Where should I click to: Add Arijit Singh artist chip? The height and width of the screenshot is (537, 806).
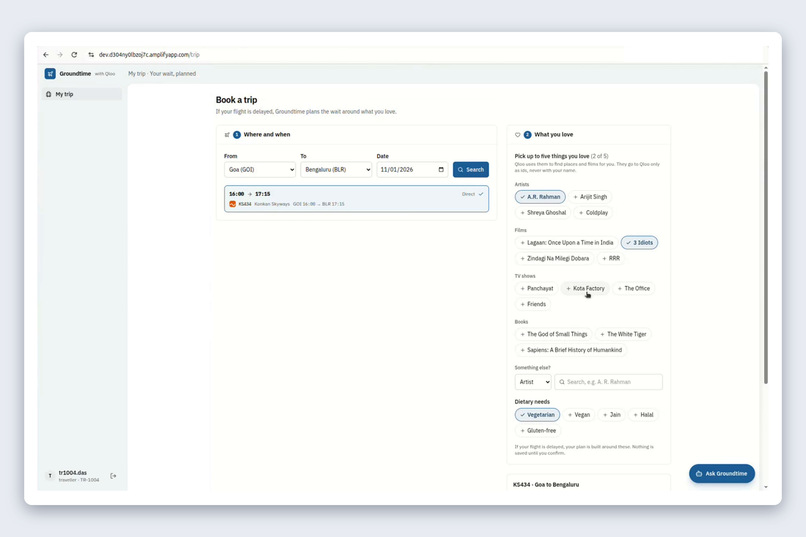tap(590, 197)
